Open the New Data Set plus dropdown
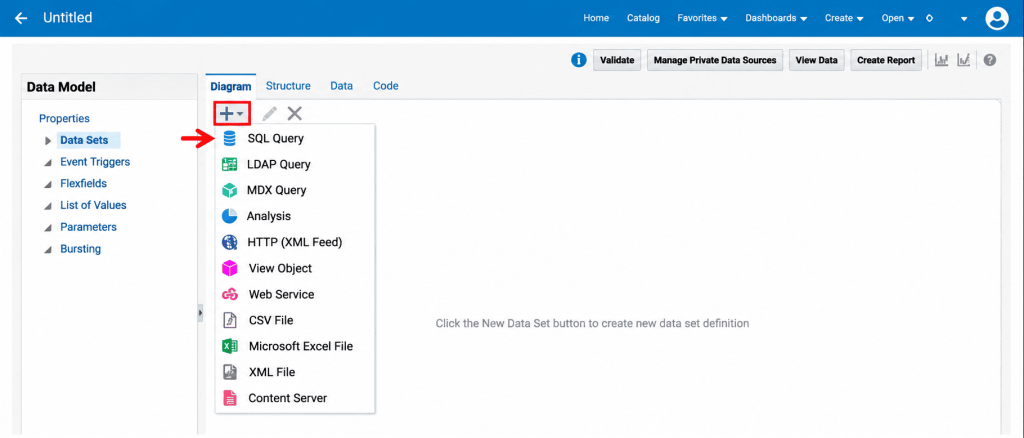 [232, 114]
